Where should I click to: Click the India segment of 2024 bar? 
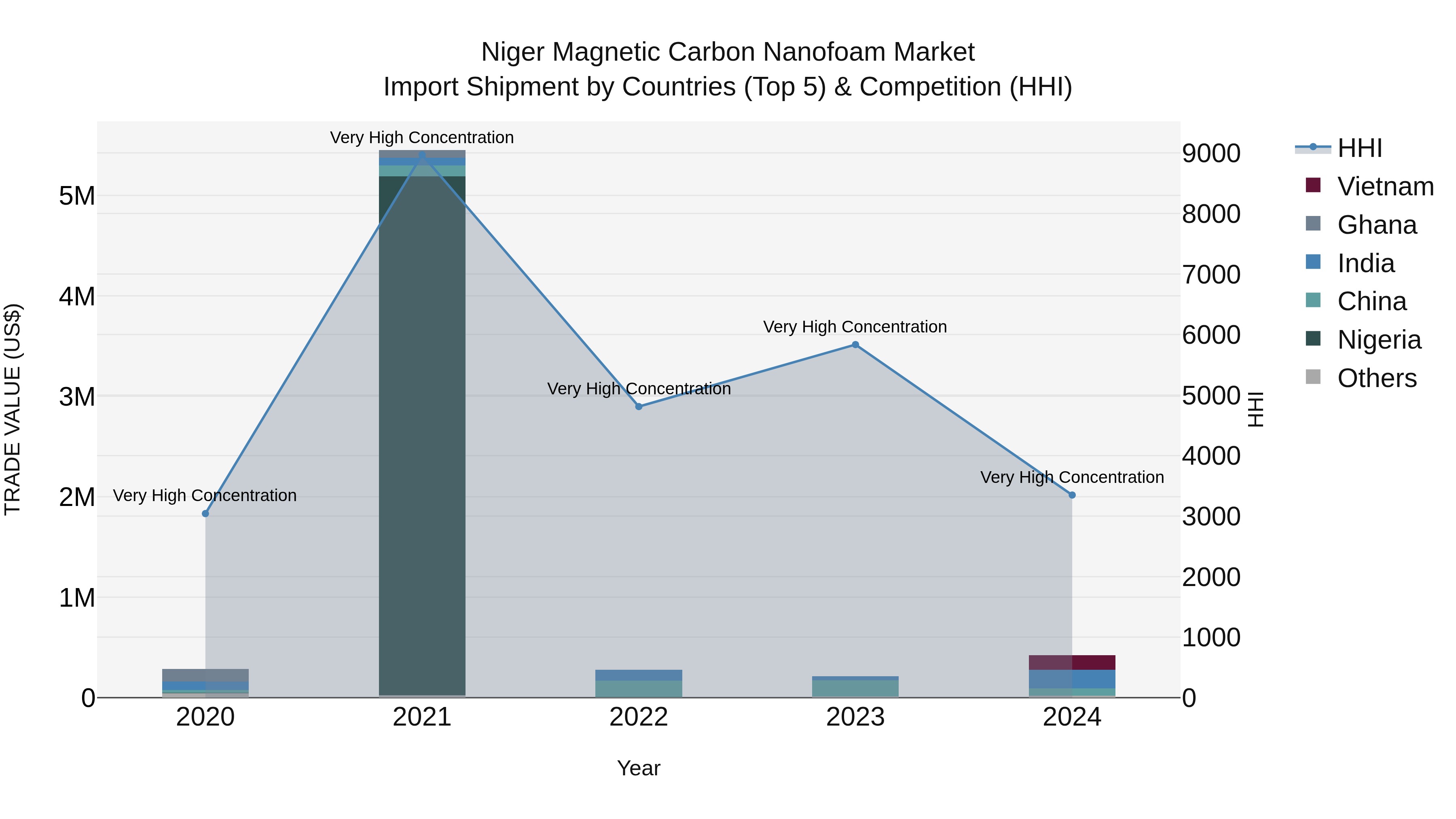coord(1072,679)
